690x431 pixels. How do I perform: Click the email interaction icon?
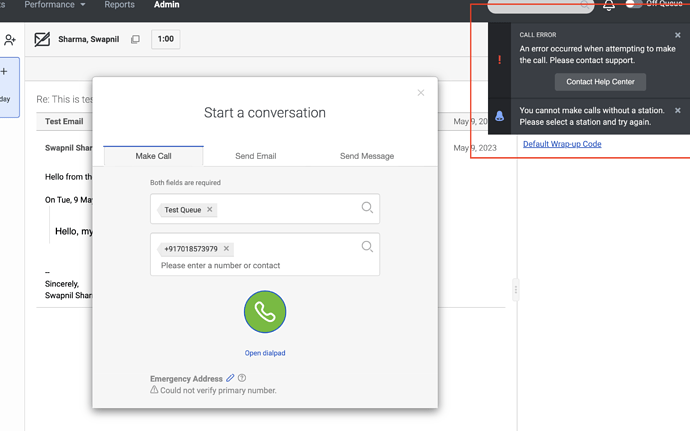tap(42, 39)
